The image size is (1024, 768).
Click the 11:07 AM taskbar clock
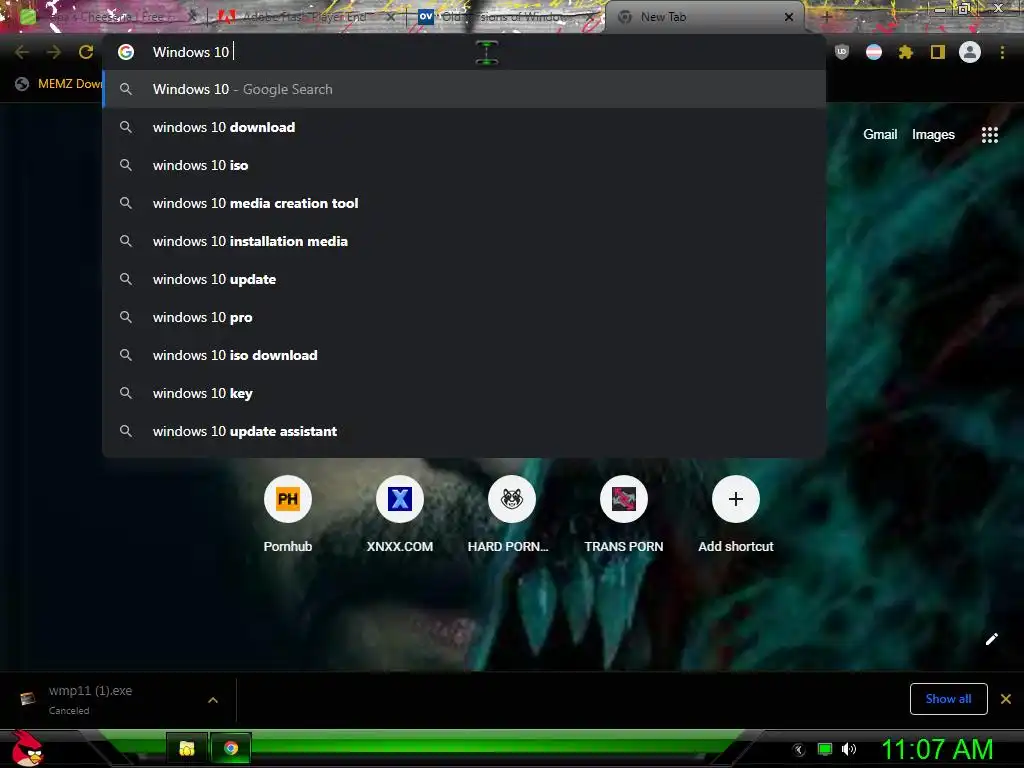938,750
